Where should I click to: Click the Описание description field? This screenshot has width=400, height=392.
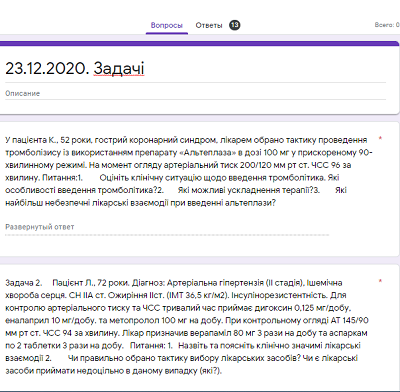[195, 94]
